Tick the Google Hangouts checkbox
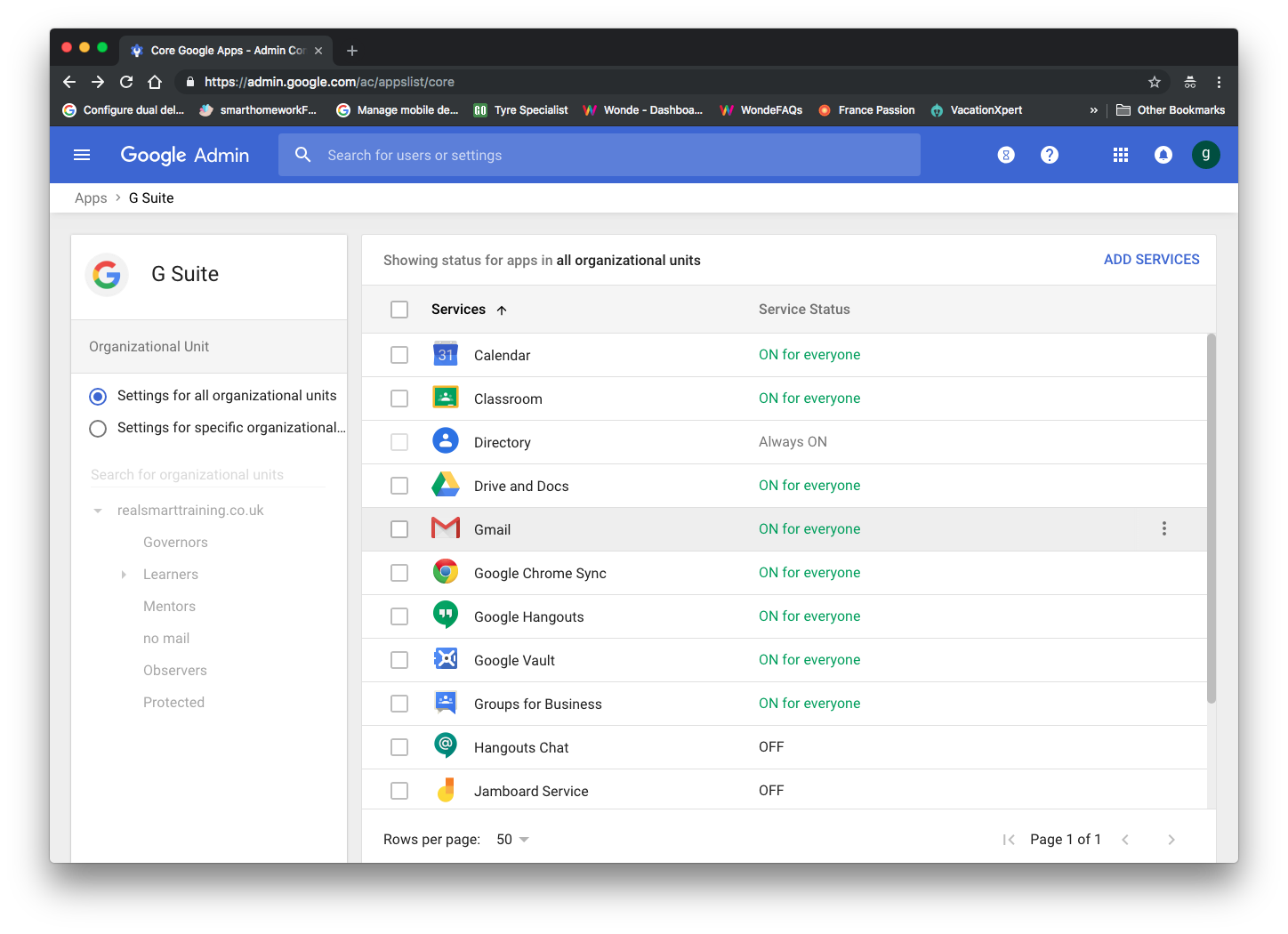This screenshot has width=1288, height=934. 399,616
